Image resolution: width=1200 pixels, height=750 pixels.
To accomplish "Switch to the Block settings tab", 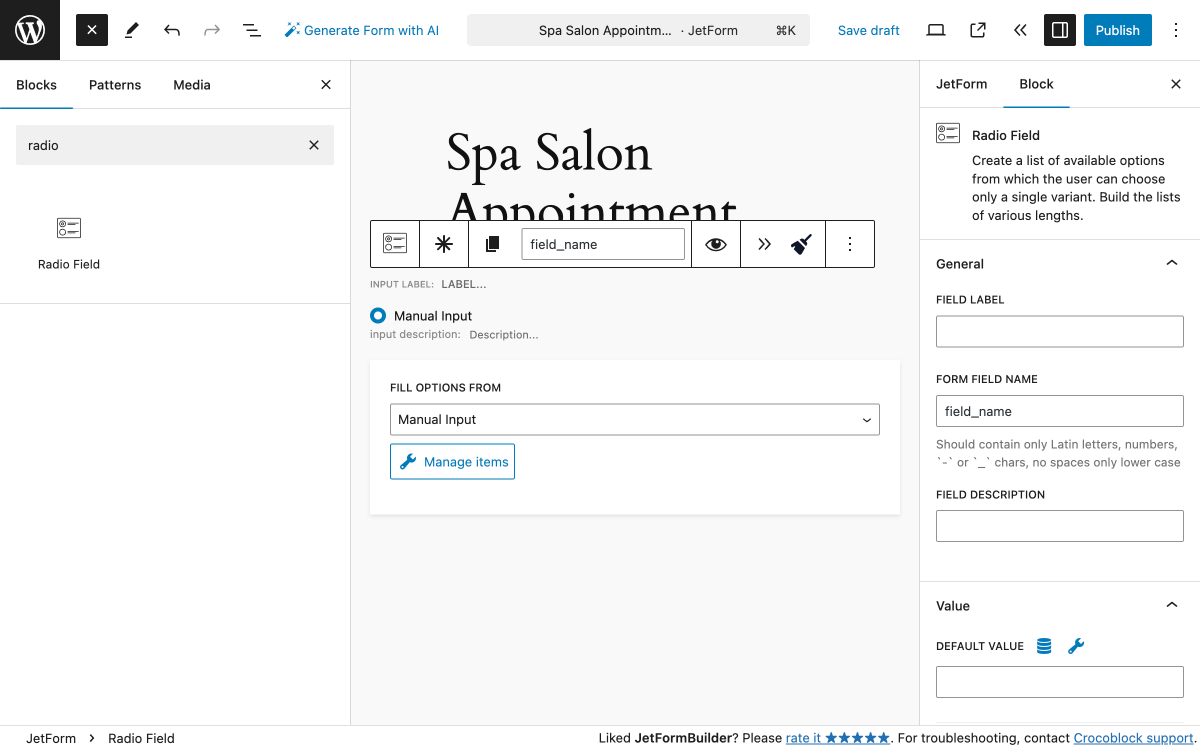I will pyautogui.click(x=1036, y=84).
